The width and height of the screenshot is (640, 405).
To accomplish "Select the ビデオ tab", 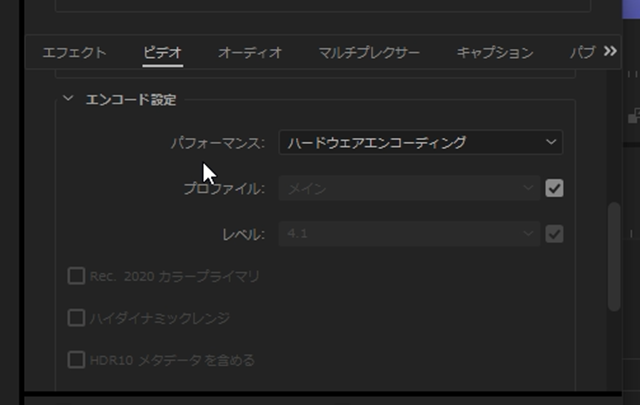I will tap(162, 53).
